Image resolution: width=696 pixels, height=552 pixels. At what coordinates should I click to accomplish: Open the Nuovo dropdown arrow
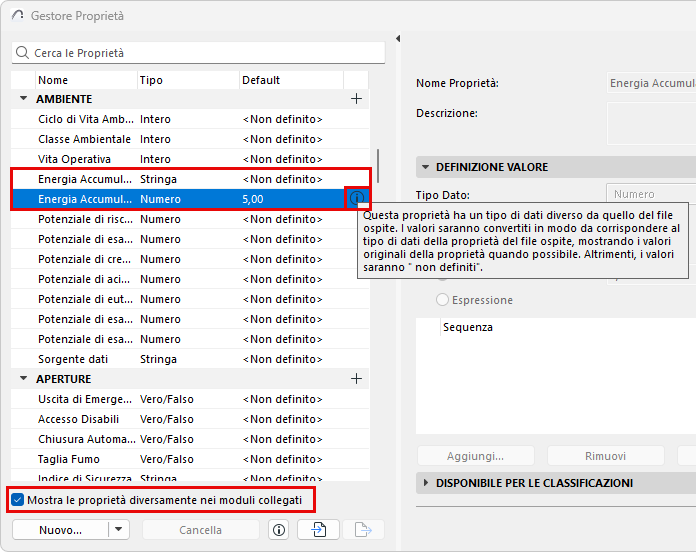coord(119,530)
